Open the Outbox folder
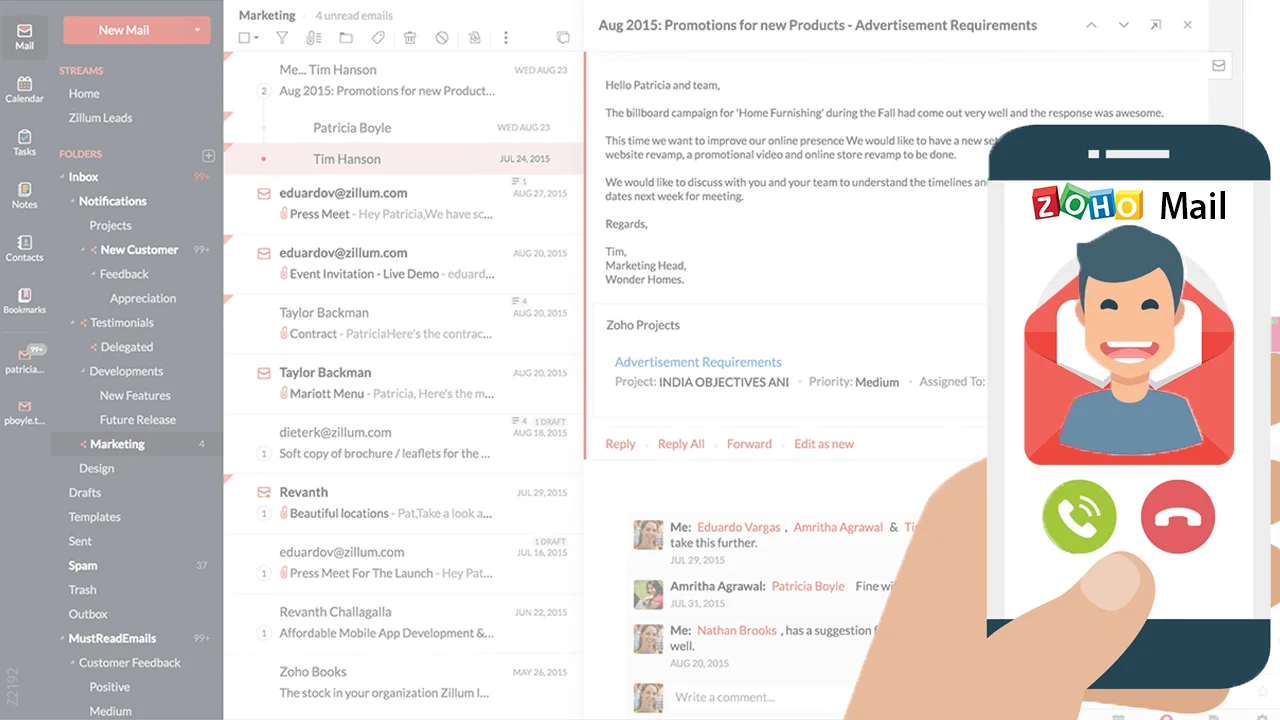Screen dimensions: 1280x720 point(88,614)
